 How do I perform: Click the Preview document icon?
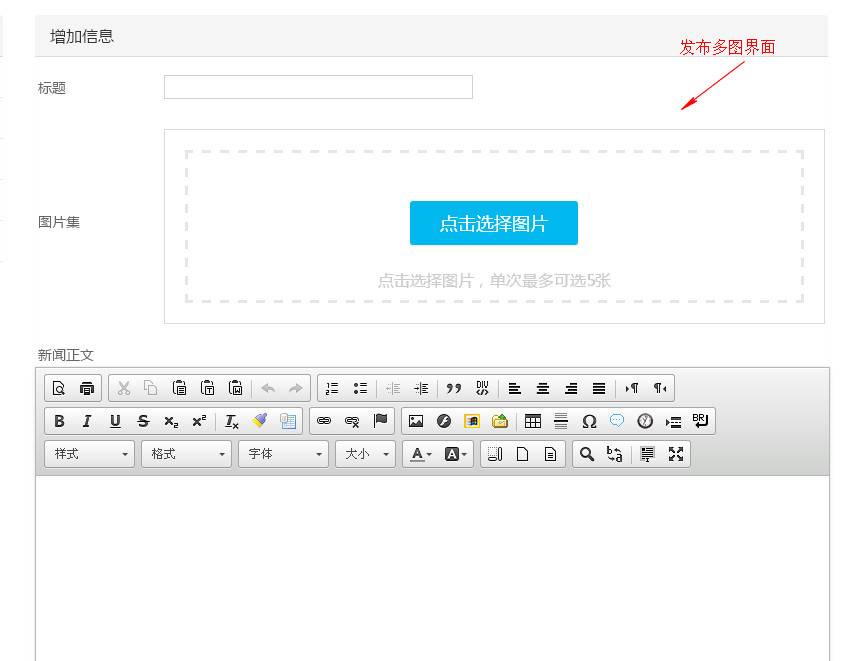point(59,388)
